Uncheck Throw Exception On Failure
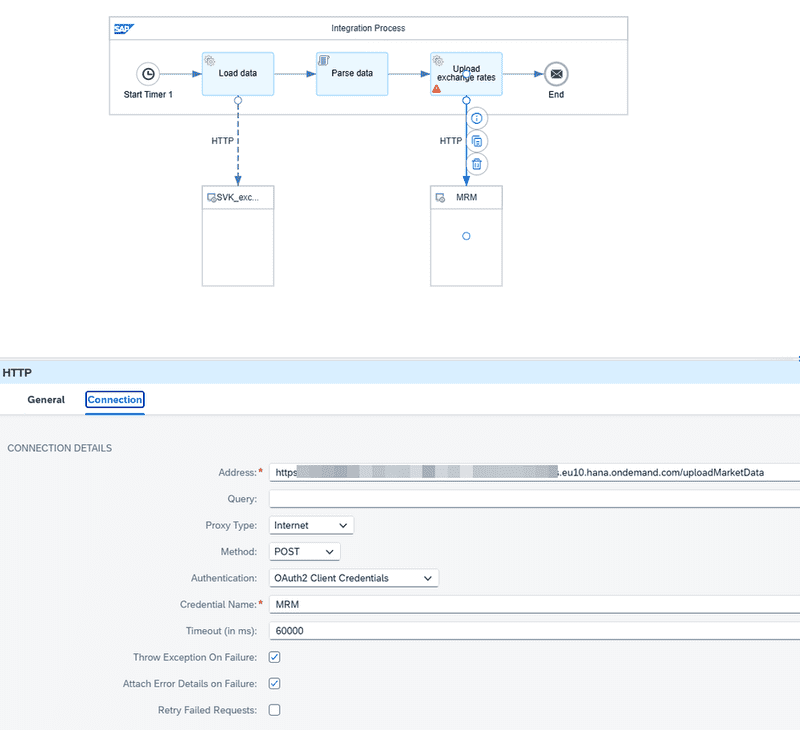Screen dimensions: 800x730 (x=274, y=657)
